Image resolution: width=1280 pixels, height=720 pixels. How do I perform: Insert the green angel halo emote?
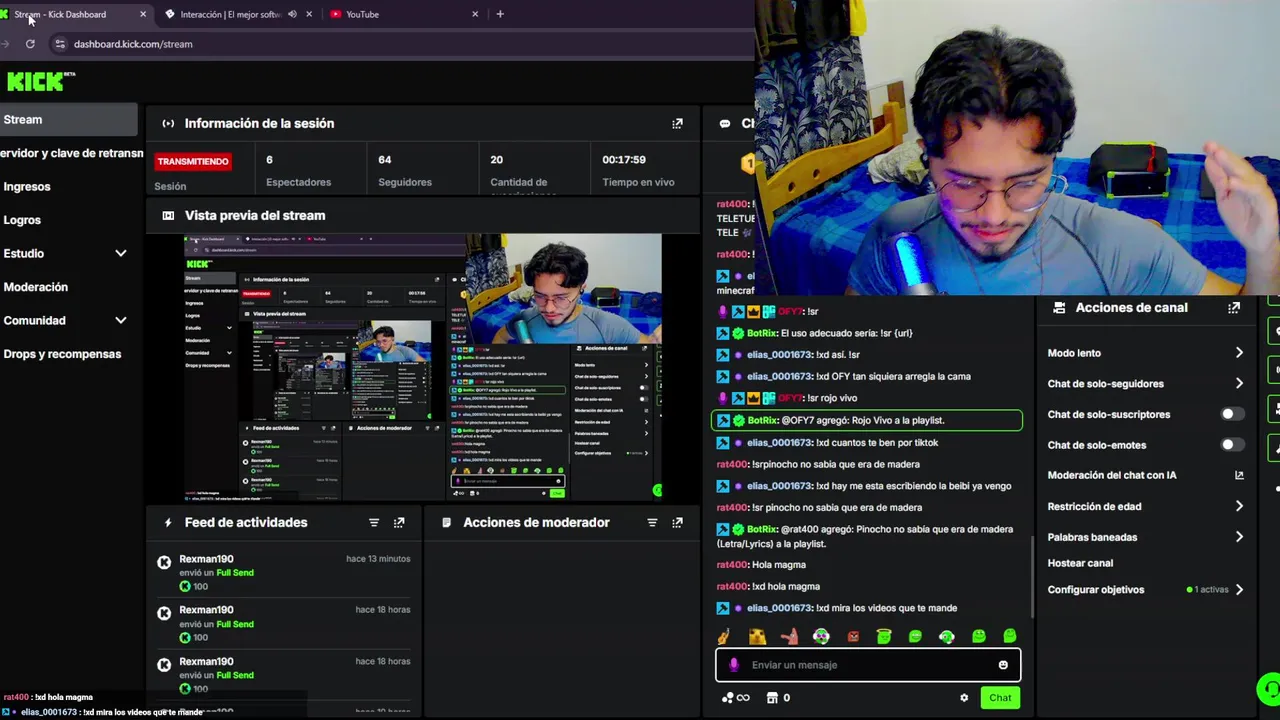(884, 636)
